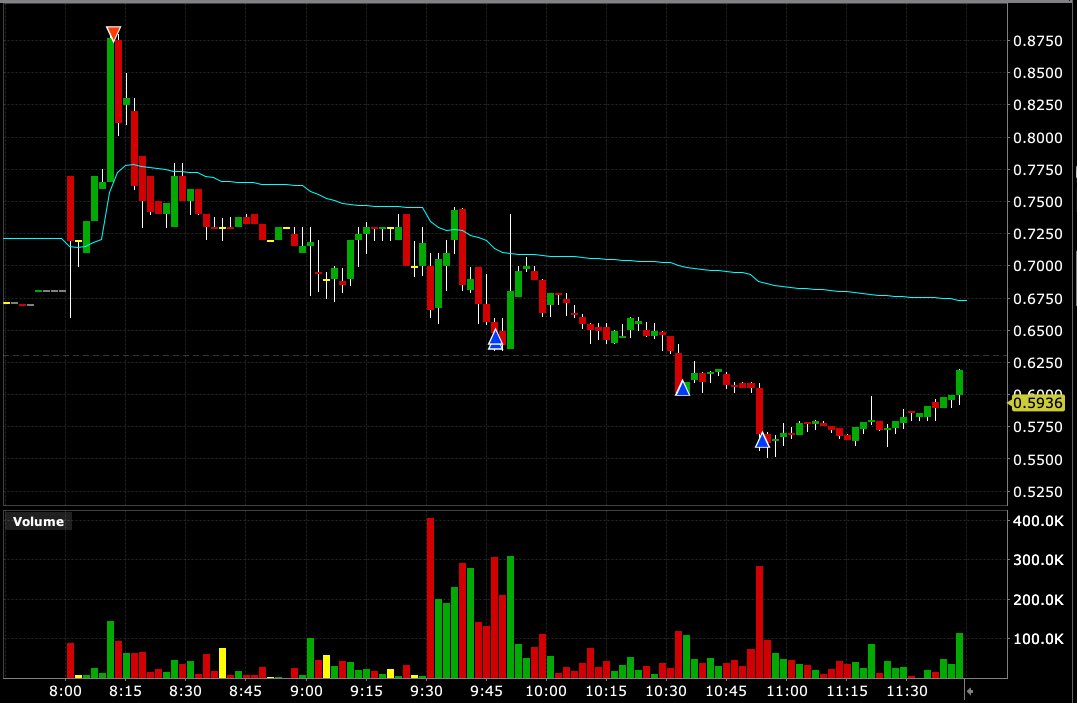Click the yellow 0.5936 current price tag
The height and width of the screenshot is (703, 1077).
coord(1037,403)
